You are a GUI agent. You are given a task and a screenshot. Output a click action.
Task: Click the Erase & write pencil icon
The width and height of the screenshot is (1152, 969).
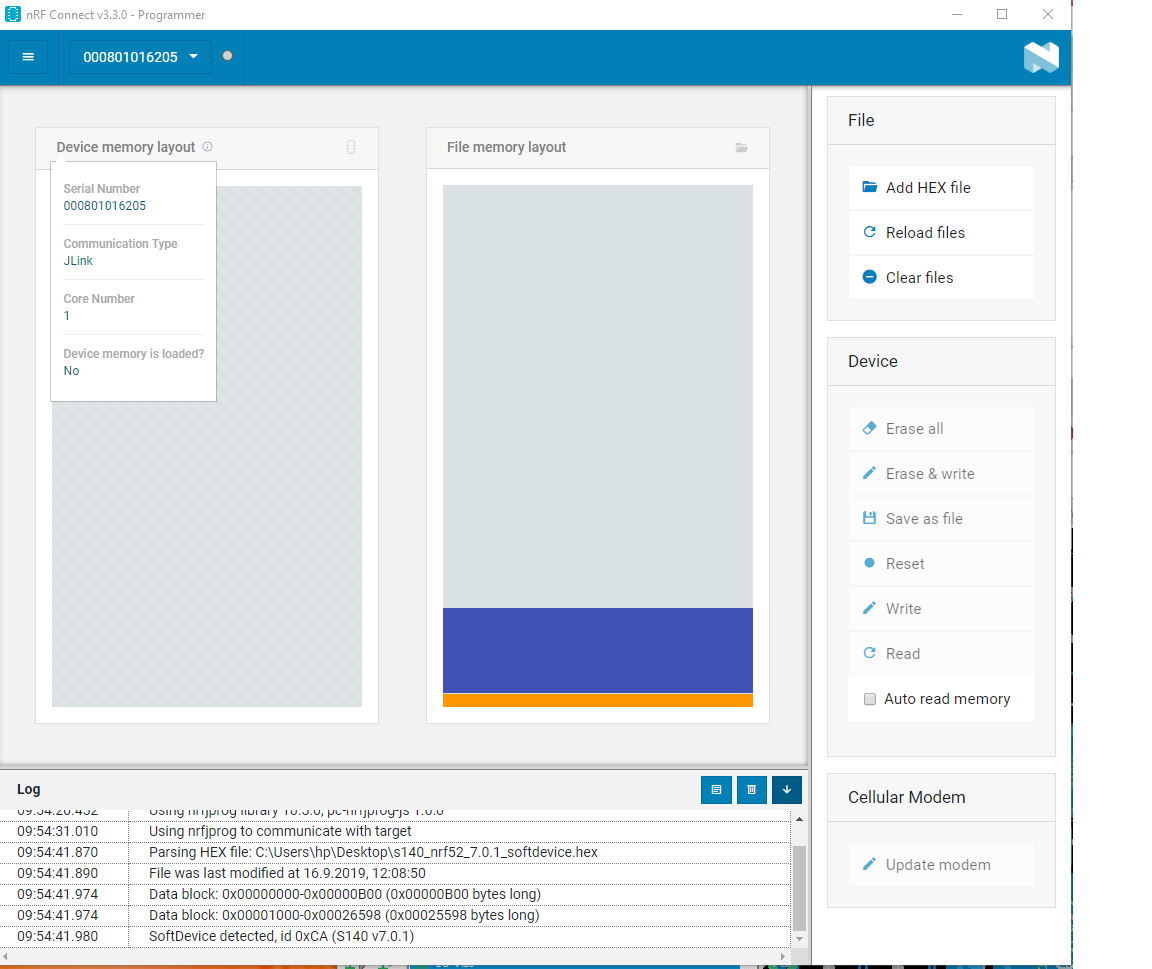[x=869, y=472]
